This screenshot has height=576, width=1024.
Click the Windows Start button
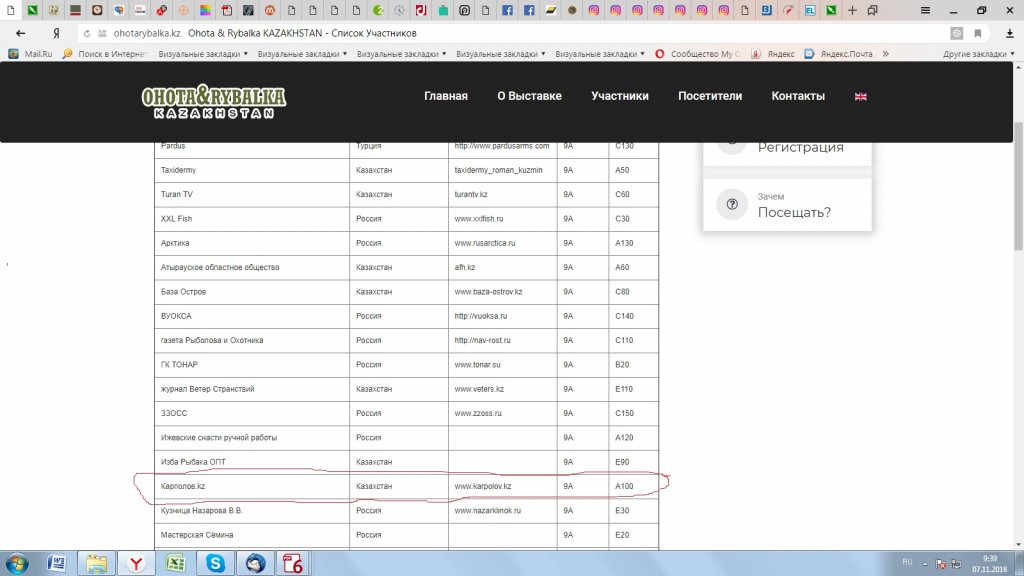19,564
